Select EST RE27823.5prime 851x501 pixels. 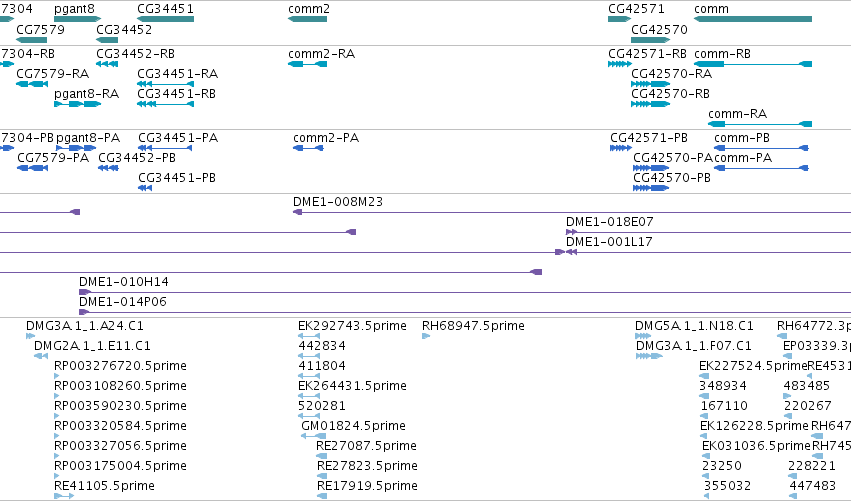pos(321,477)
